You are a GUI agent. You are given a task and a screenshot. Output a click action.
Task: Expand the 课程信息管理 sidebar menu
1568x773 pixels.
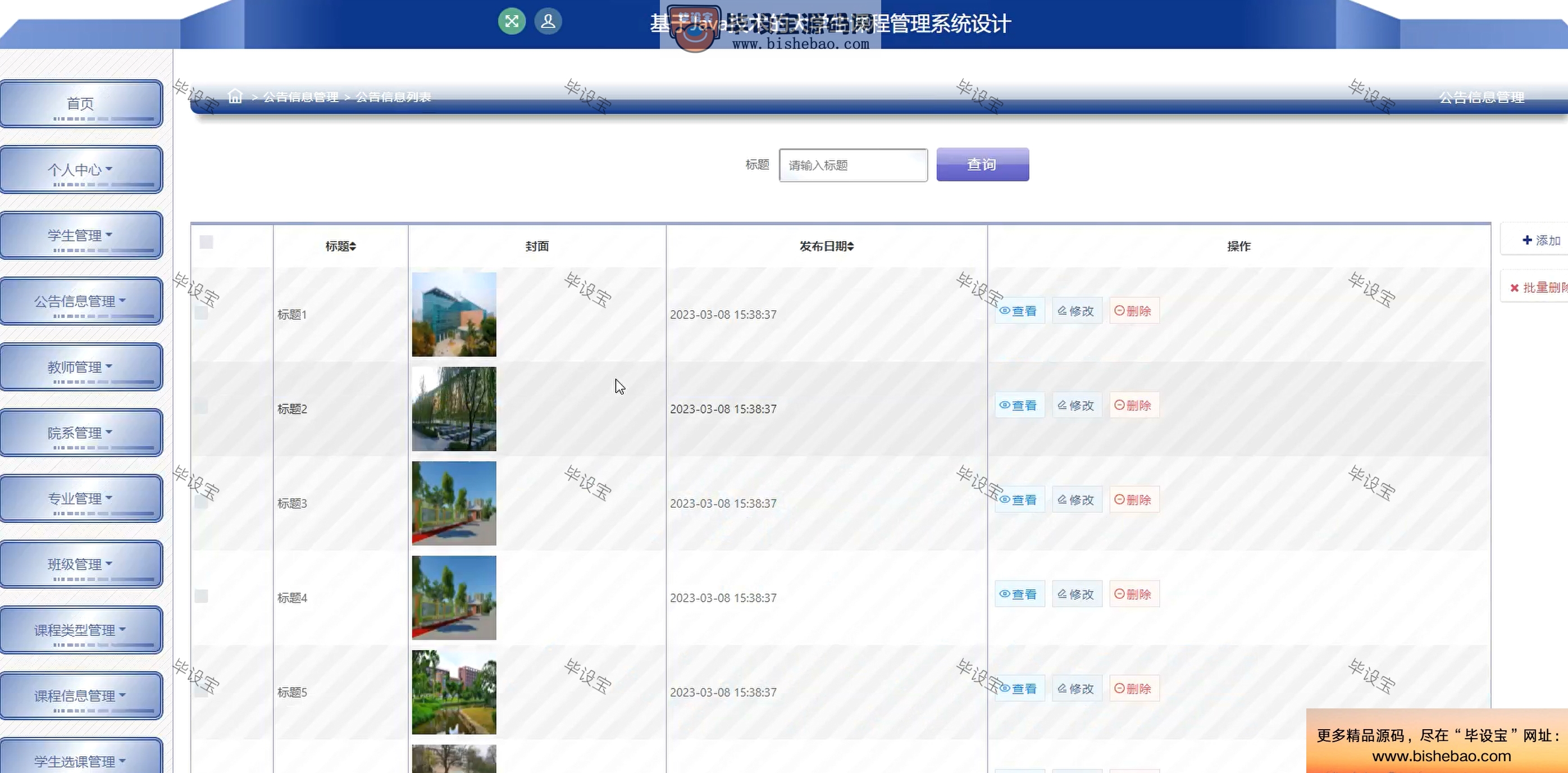point(81,695)
